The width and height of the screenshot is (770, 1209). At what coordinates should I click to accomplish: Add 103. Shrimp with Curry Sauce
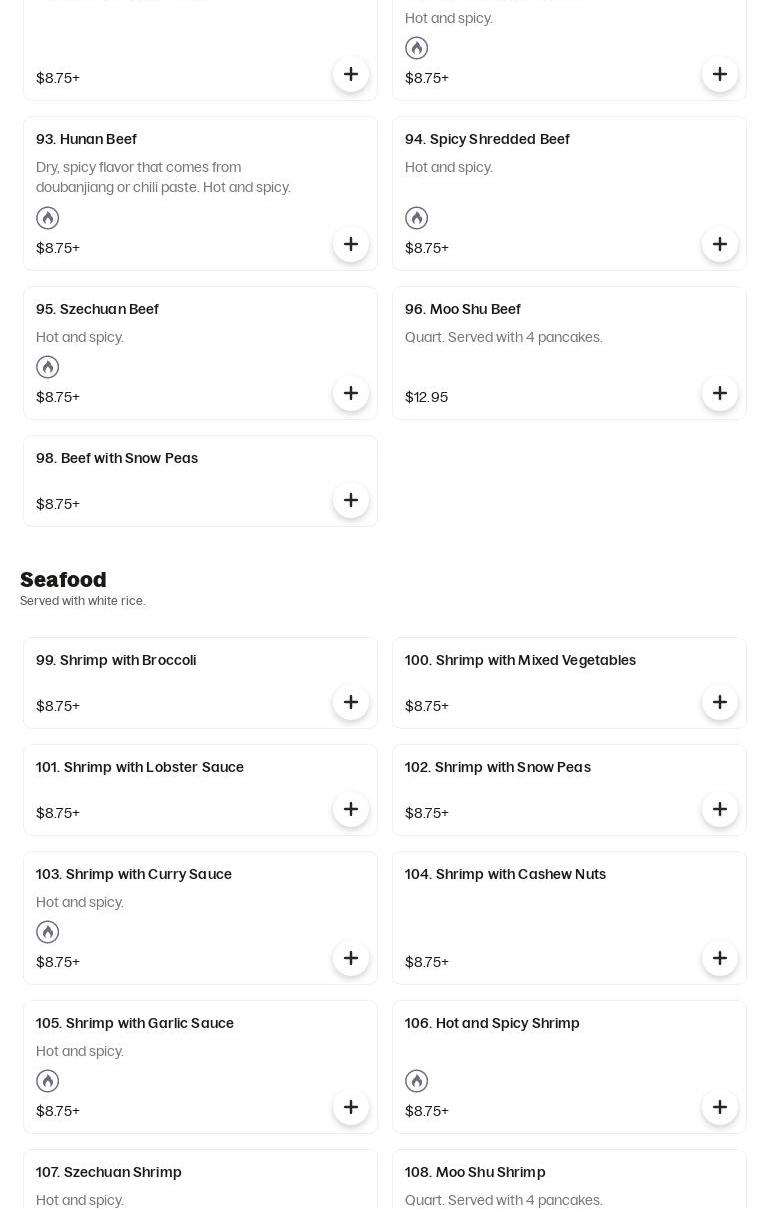point(351,958)
